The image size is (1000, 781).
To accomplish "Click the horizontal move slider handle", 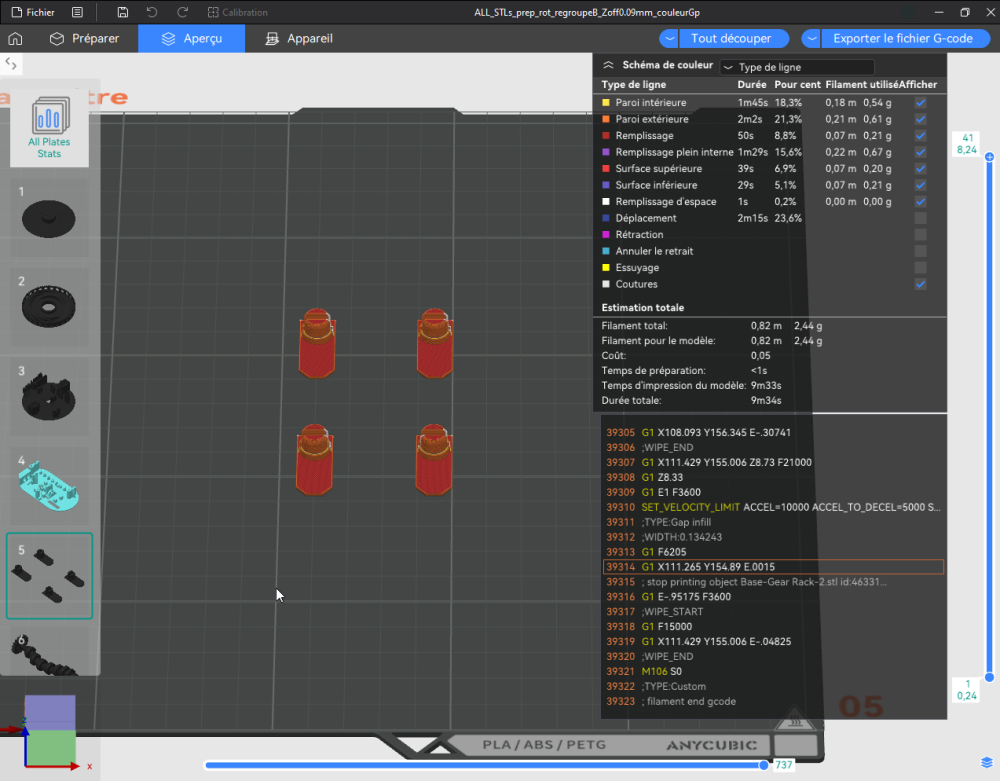I will click(763, 764).
